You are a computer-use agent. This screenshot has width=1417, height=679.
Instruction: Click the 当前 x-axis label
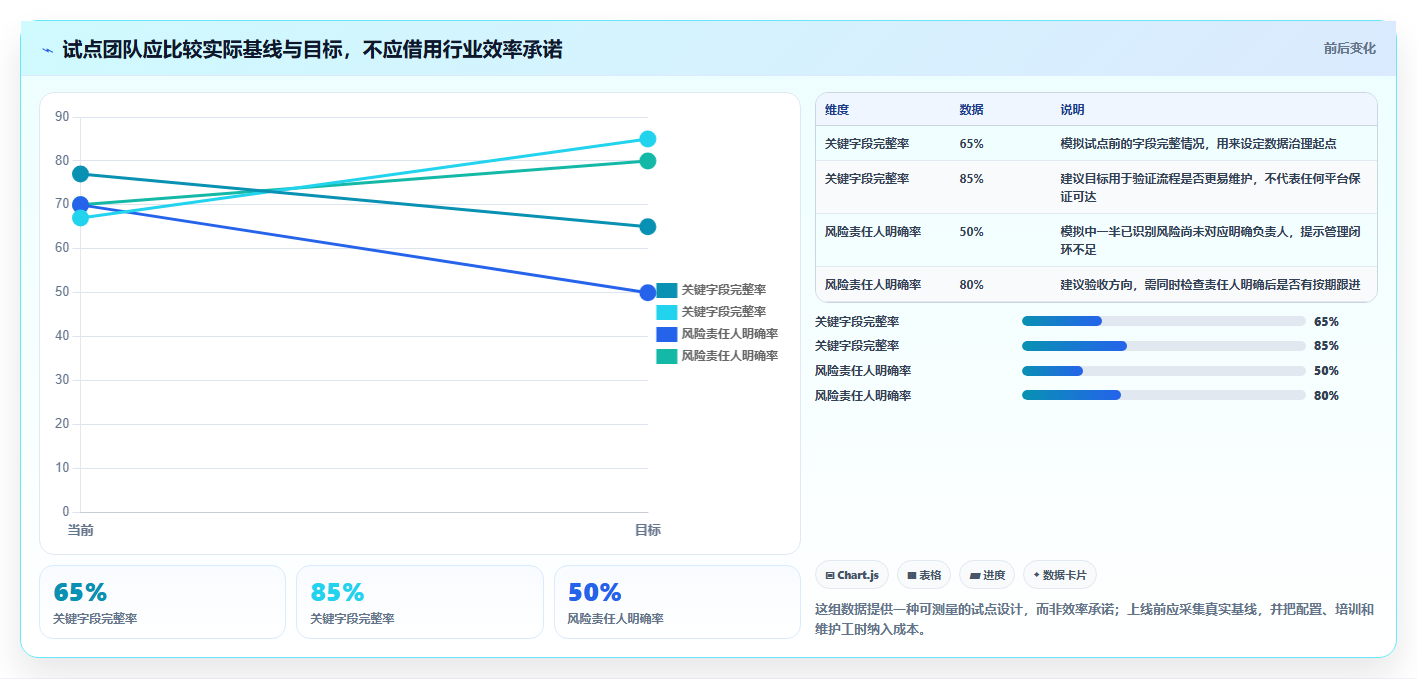pos(81,530)
